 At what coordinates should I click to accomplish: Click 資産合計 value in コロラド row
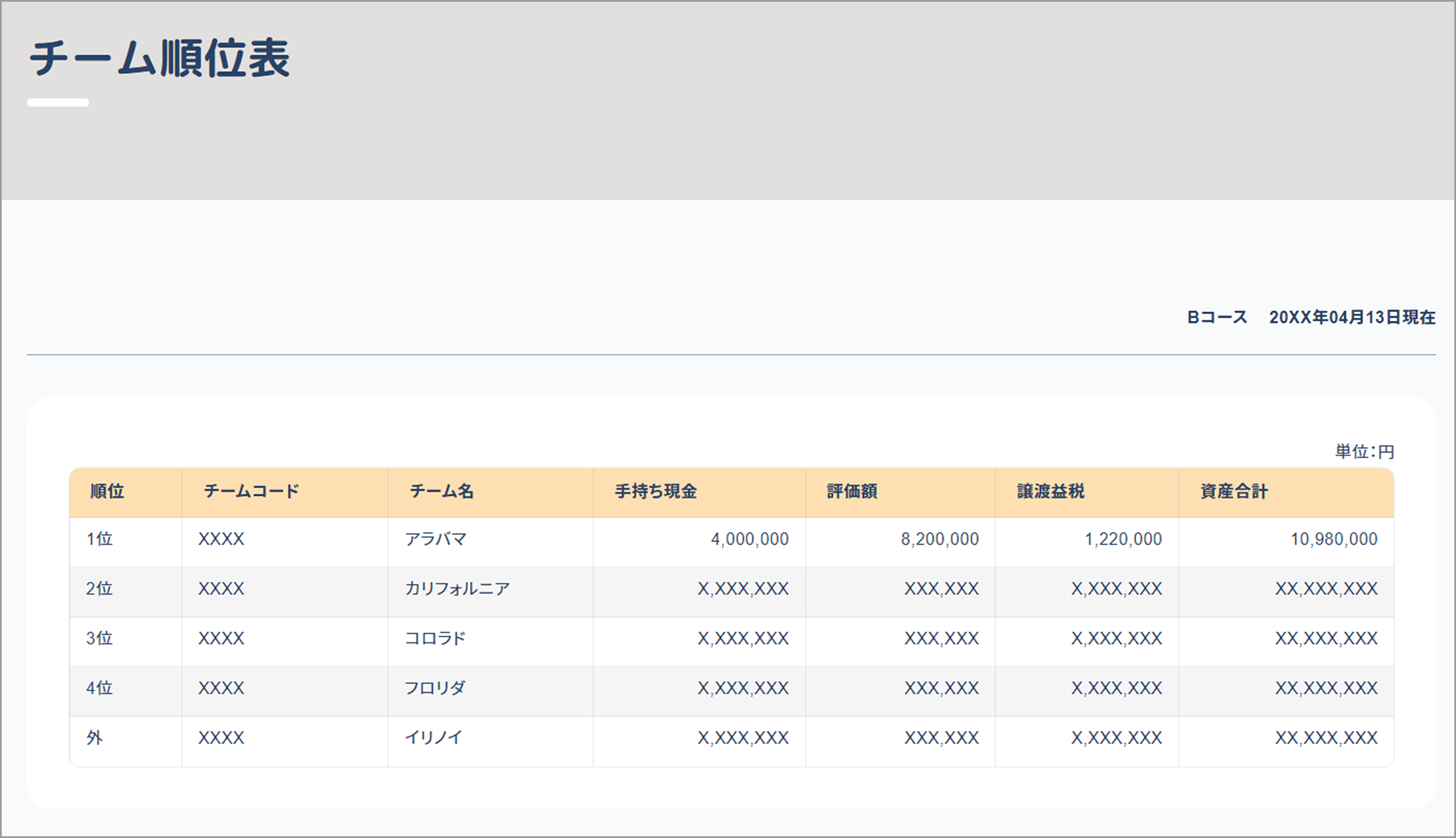click(x=1326, y=638)
